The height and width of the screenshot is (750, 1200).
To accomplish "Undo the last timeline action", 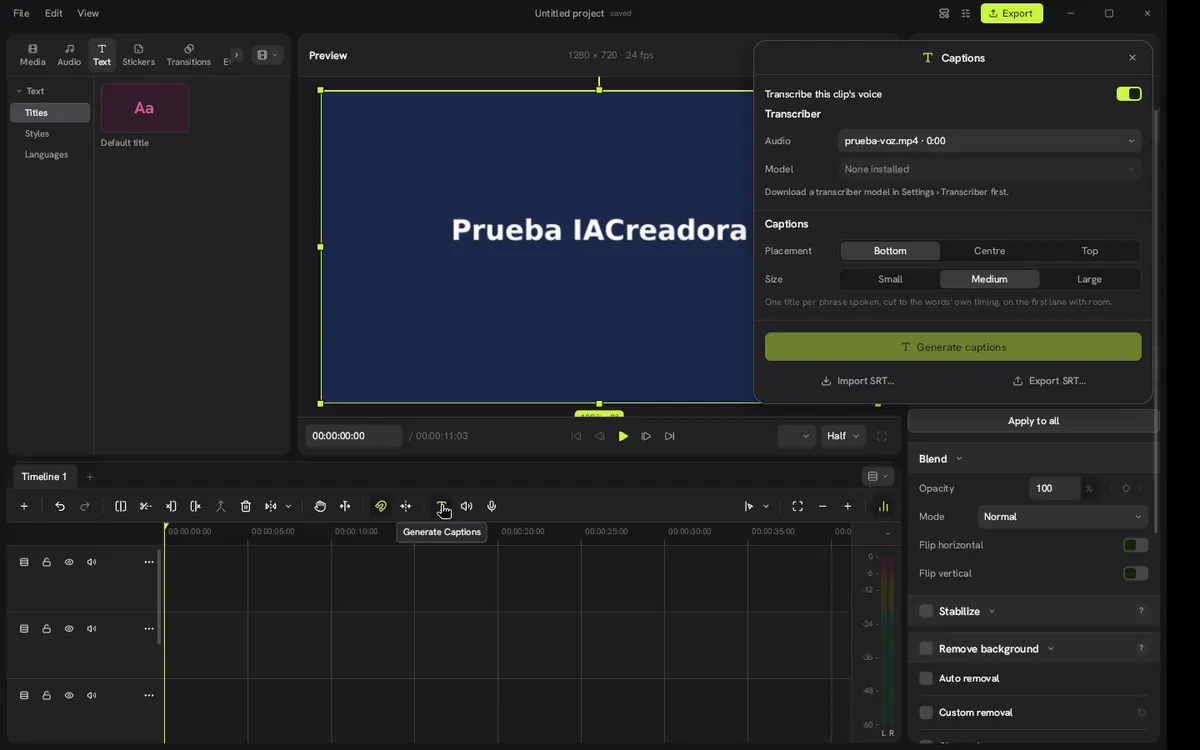I will point(60,506).
